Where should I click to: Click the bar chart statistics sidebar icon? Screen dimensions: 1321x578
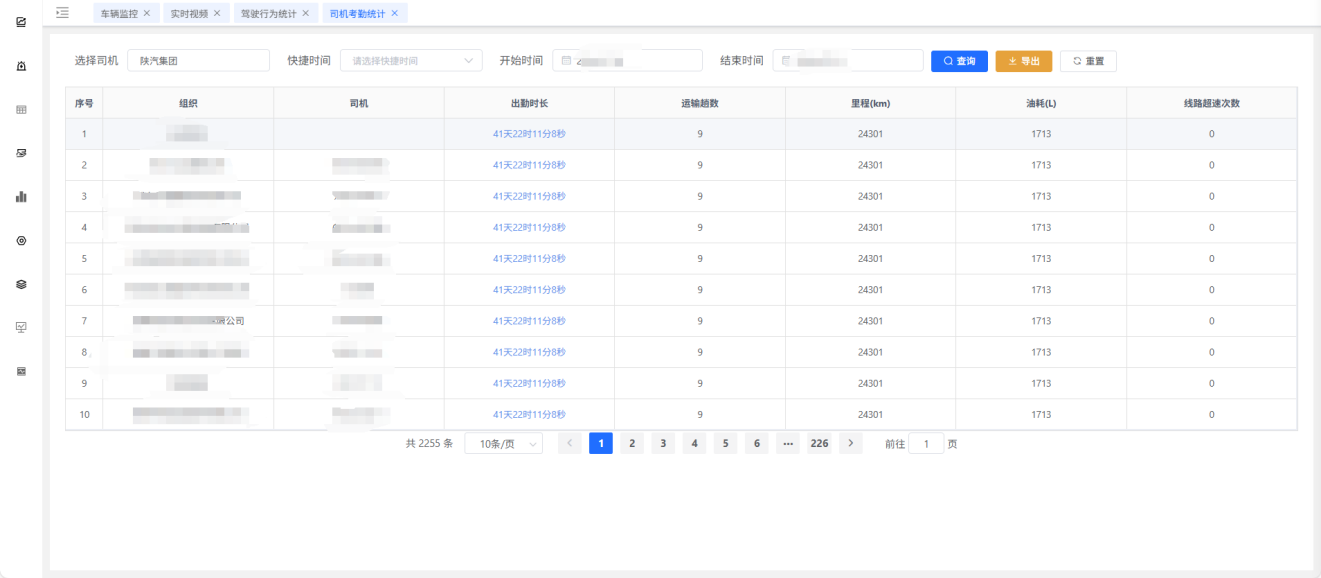[x=21, y=197]
